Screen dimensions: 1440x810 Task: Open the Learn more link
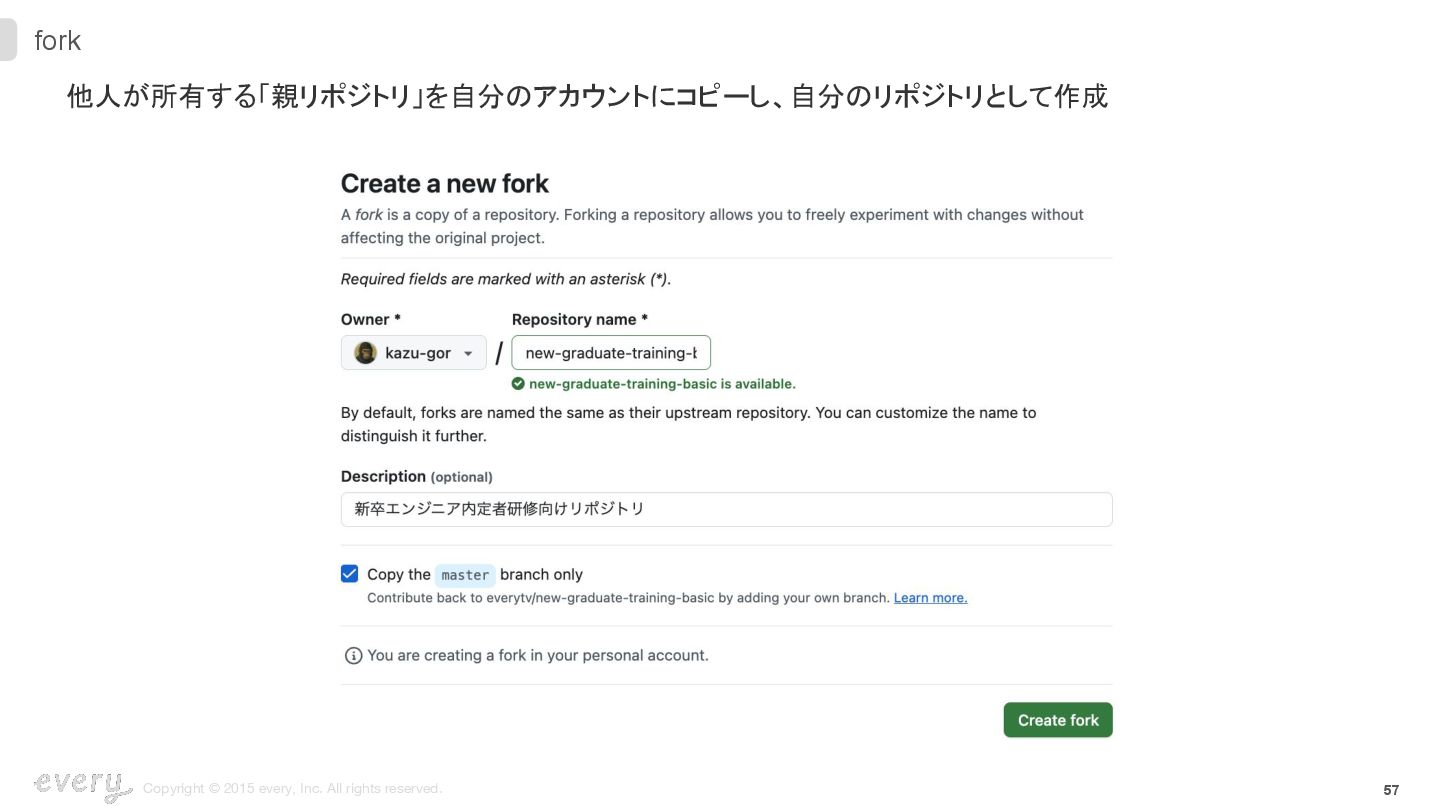pos(930,598)
